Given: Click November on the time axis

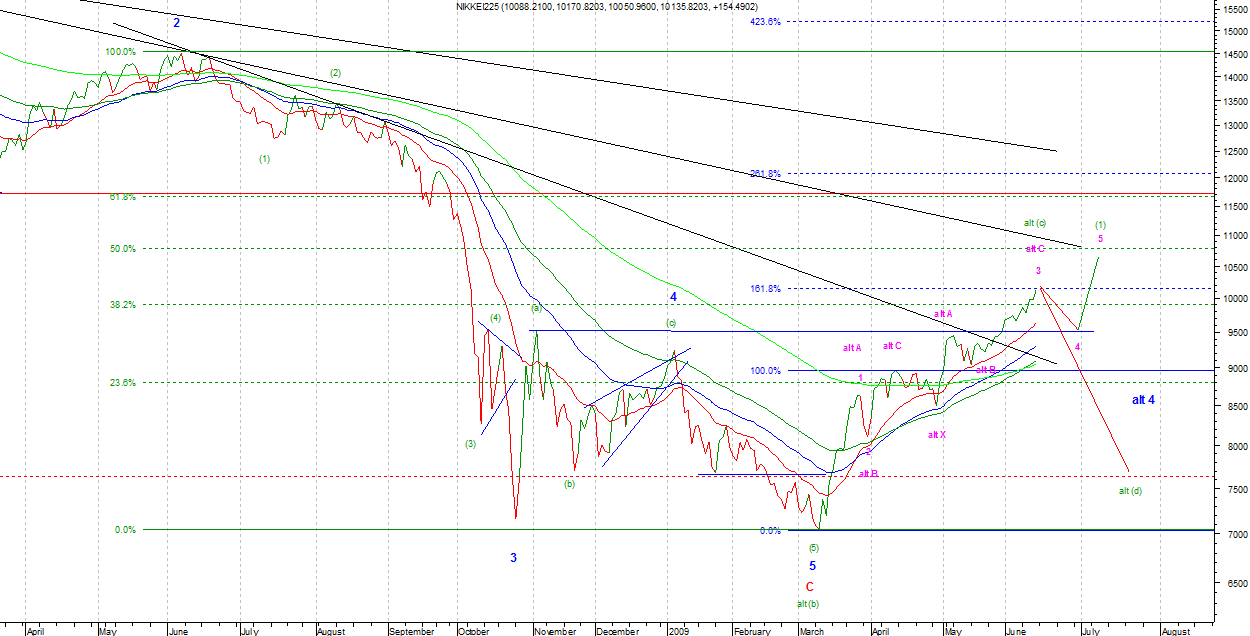Looking at the screenshot, I should tap(555, 631).
